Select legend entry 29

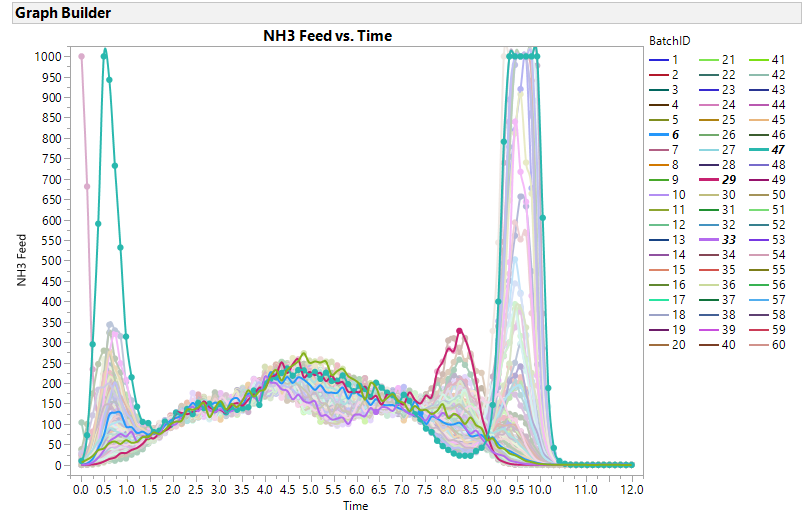(717, 180)
